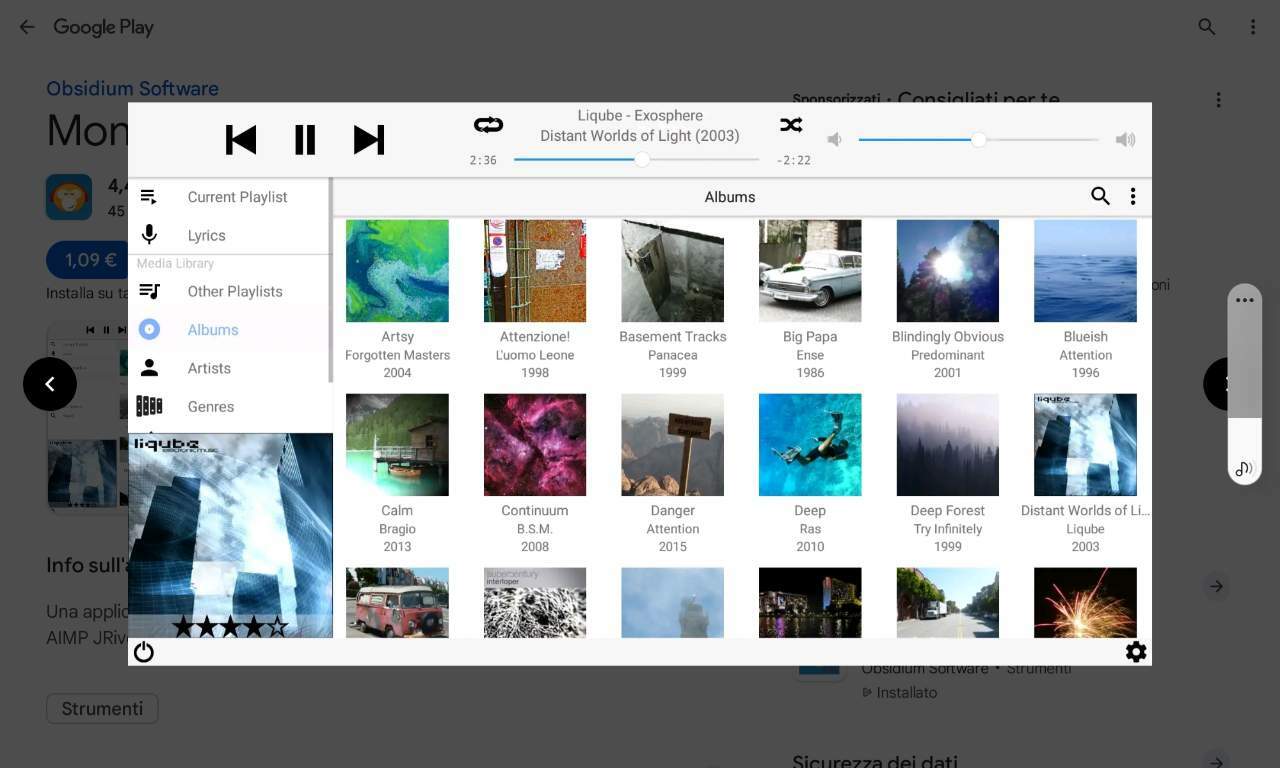Buy the app for 1,09 €
This screenshot has height=768, width=1280.
click(x=87, y=260)
